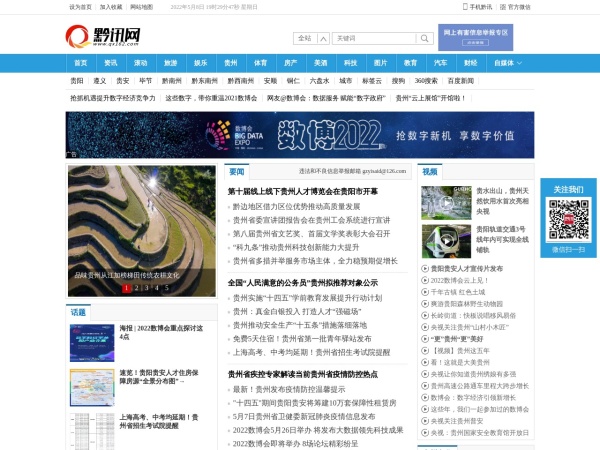
Task: Open article 5月7日贵州省卫健委新冠肺炎疫情信息发布
Action: (304, 416)
